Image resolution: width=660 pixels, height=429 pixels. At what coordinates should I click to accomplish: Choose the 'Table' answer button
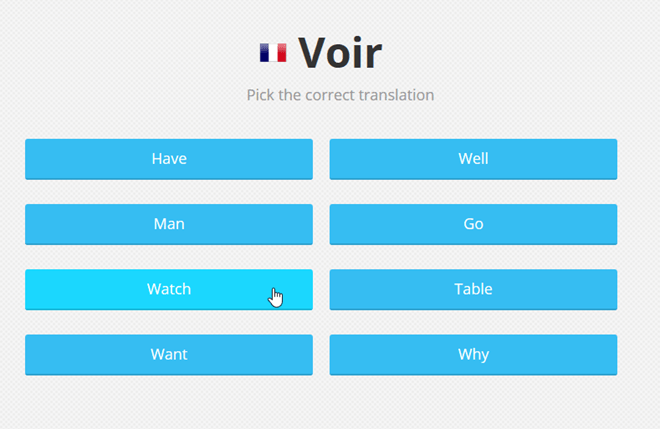[x=473, y=289]
